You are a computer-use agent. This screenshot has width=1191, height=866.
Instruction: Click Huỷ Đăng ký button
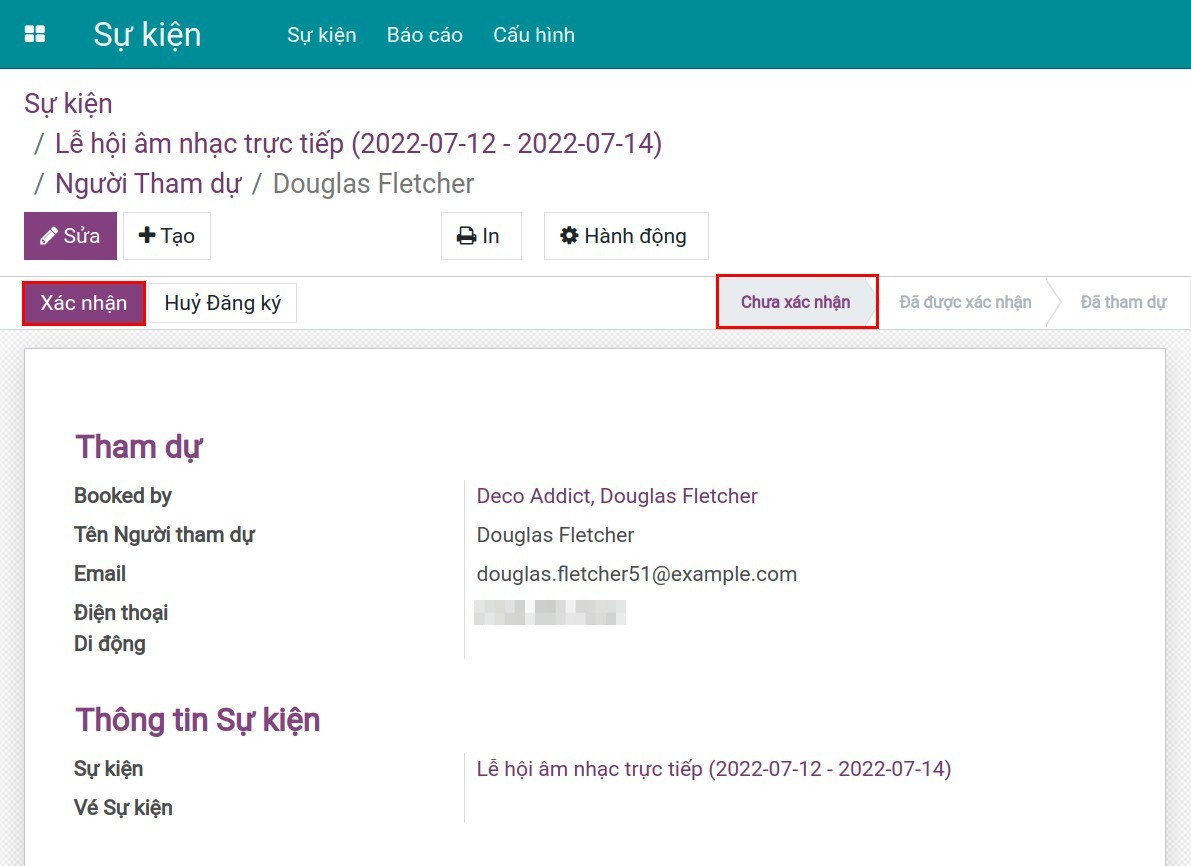tap(222, 303)
